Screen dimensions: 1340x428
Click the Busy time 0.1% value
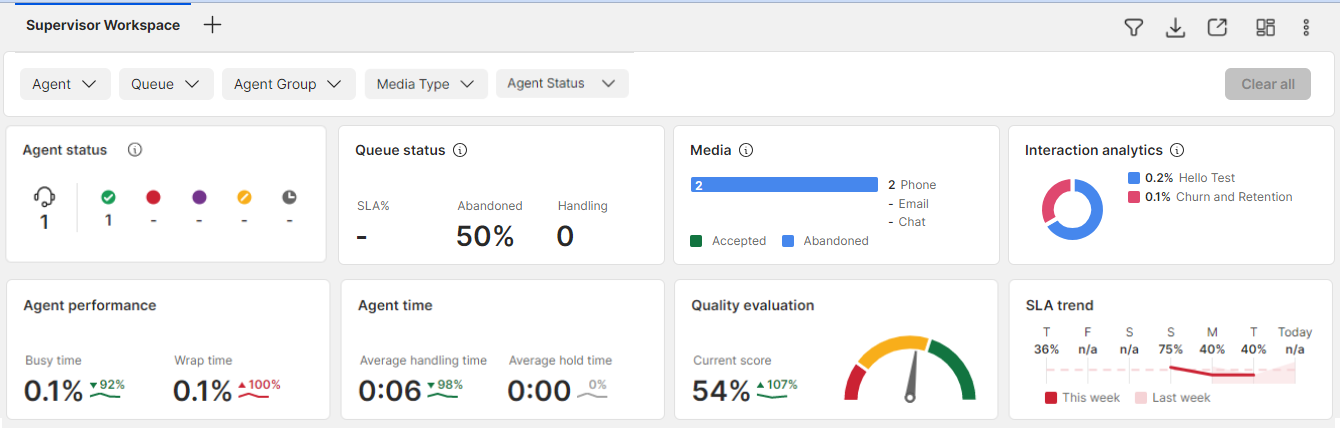pyautogui.click(x=53, y=391)
